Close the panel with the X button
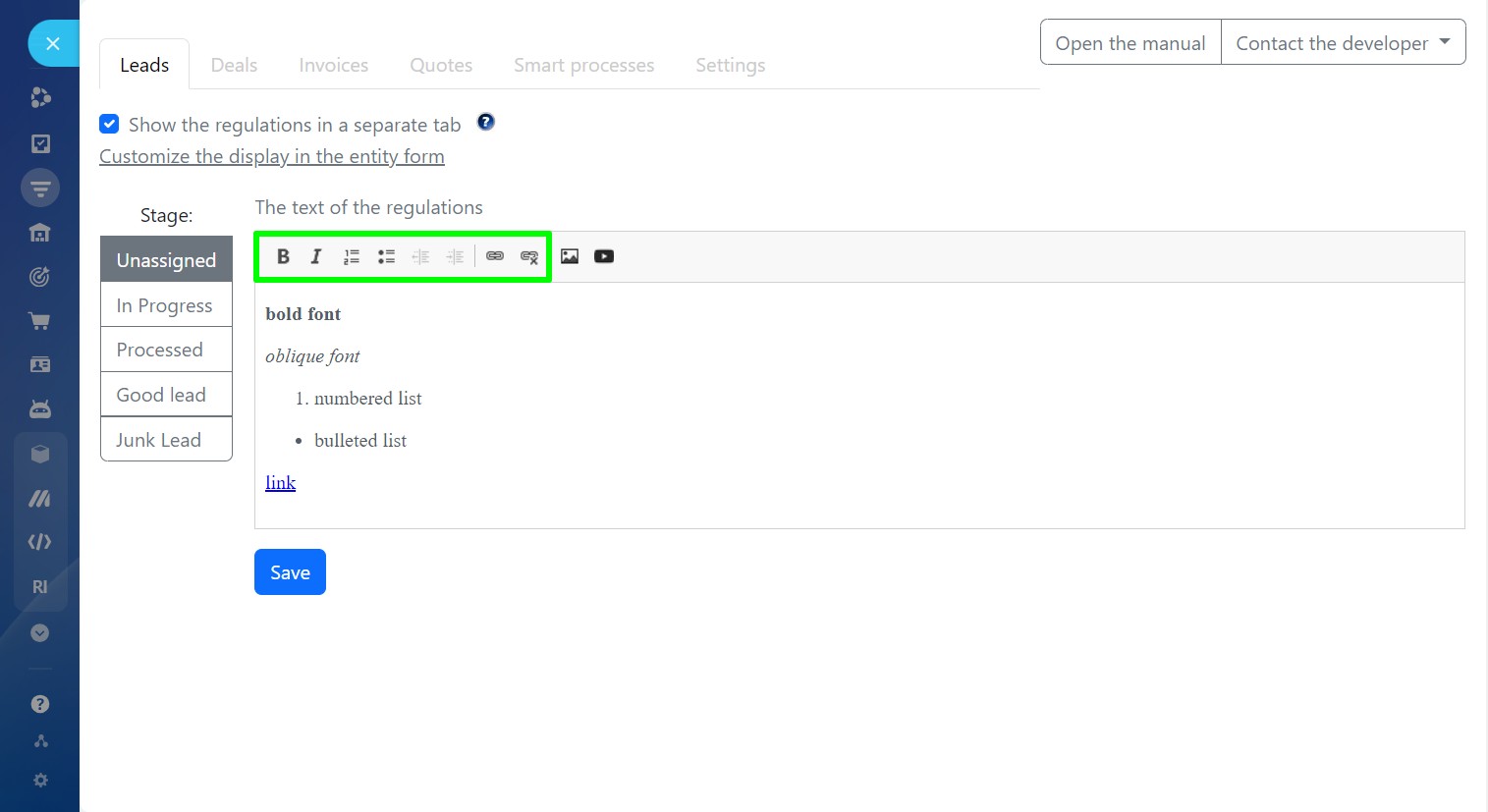Screen dimensions: 1488x812 tap(53, 44)
